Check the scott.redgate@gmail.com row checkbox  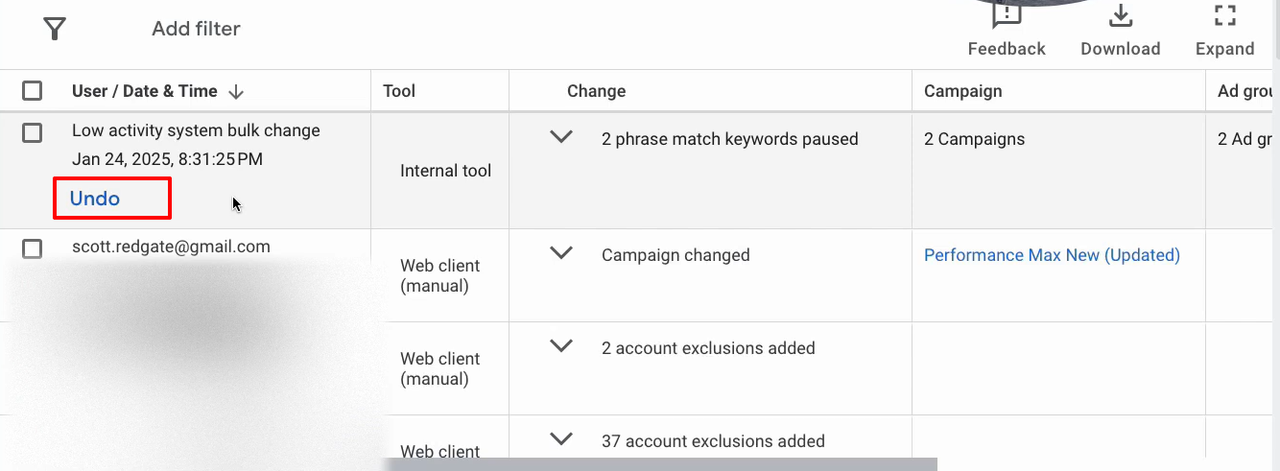(32, 248)
